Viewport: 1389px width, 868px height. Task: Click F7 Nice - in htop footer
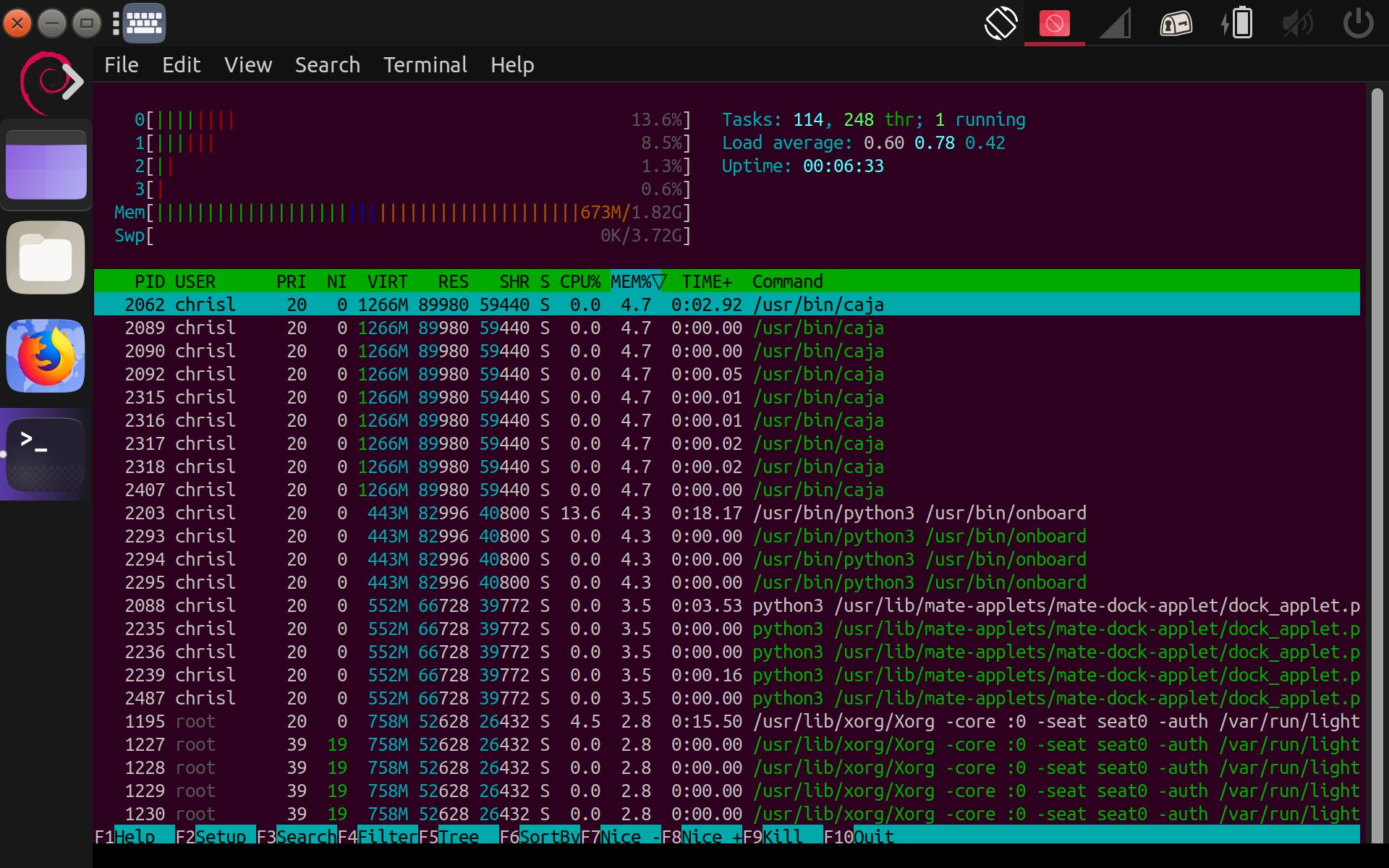[621, 836]
